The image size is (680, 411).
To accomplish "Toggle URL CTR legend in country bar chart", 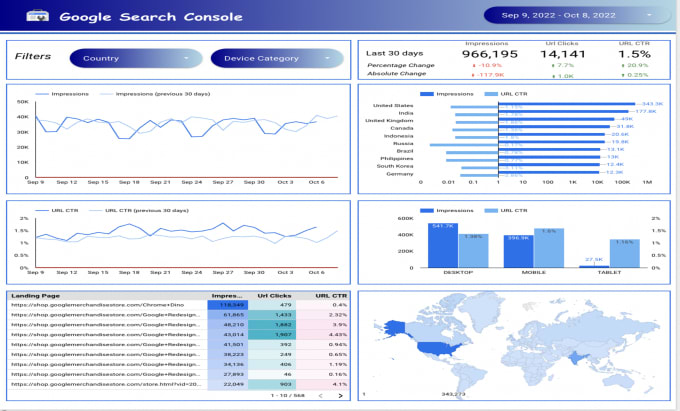I will coord(506,94).
